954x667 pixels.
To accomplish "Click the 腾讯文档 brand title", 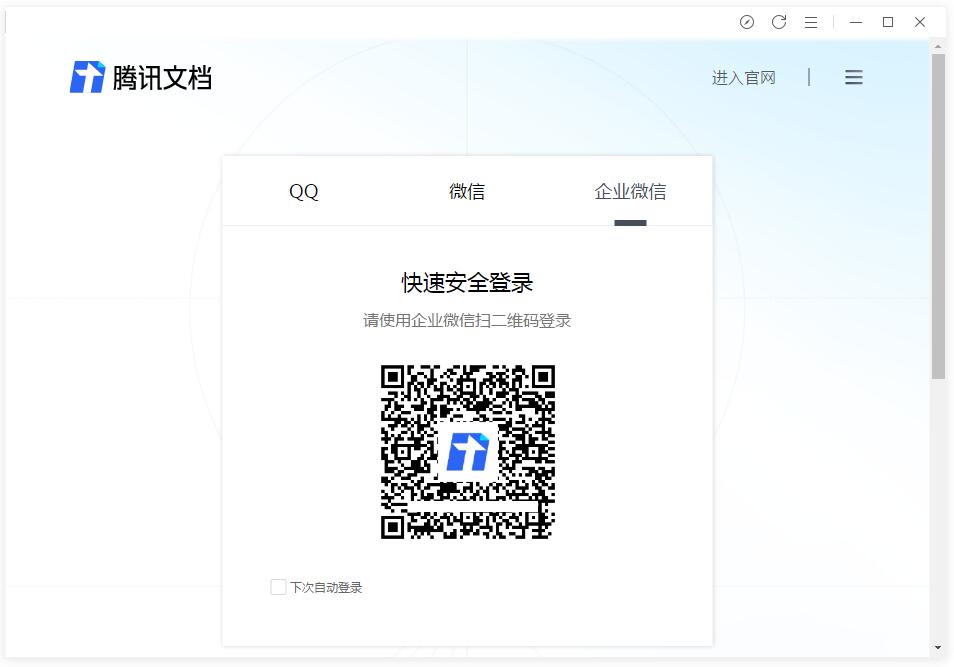I will pos(162,78).
